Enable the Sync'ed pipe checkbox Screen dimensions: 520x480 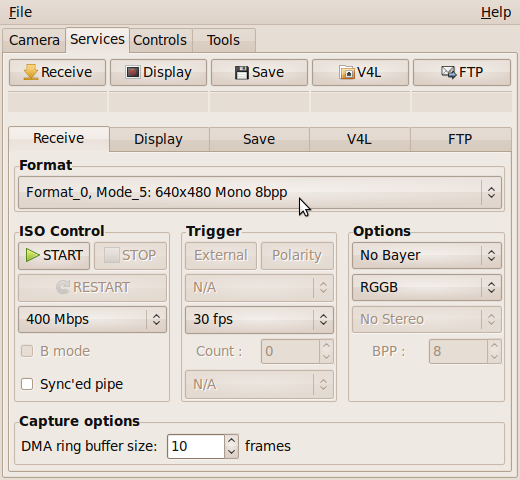[x=27, y=384]
